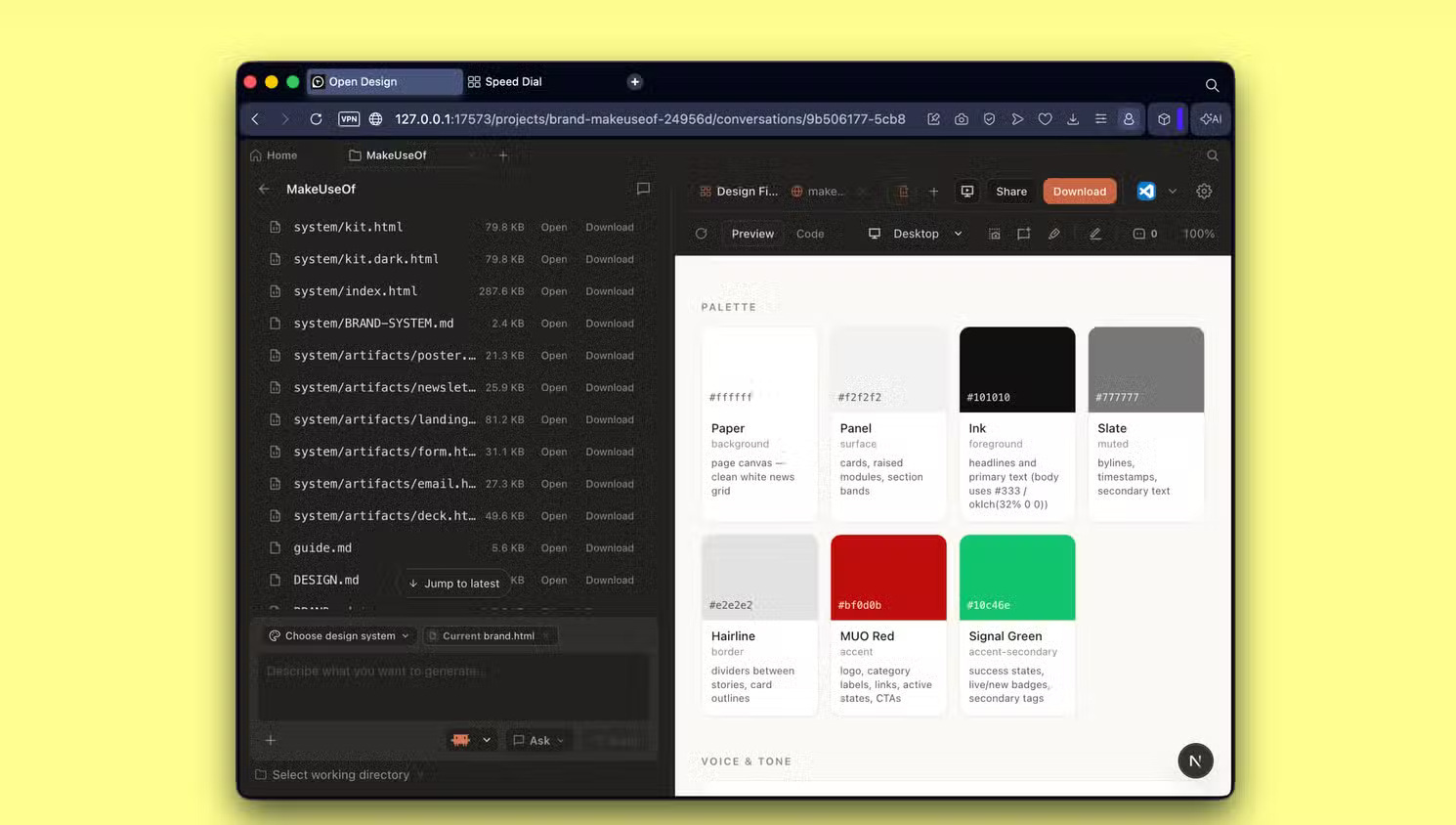Click the plus attach icon below prompt box
This screenshot has width=1456, height=825.
(x=271, y=740)
